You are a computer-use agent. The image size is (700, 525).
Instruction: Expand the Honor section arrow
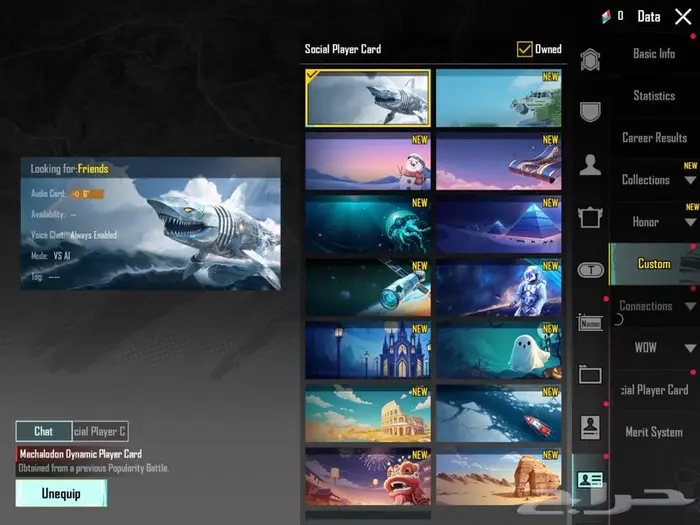click(x=690, y=222)
